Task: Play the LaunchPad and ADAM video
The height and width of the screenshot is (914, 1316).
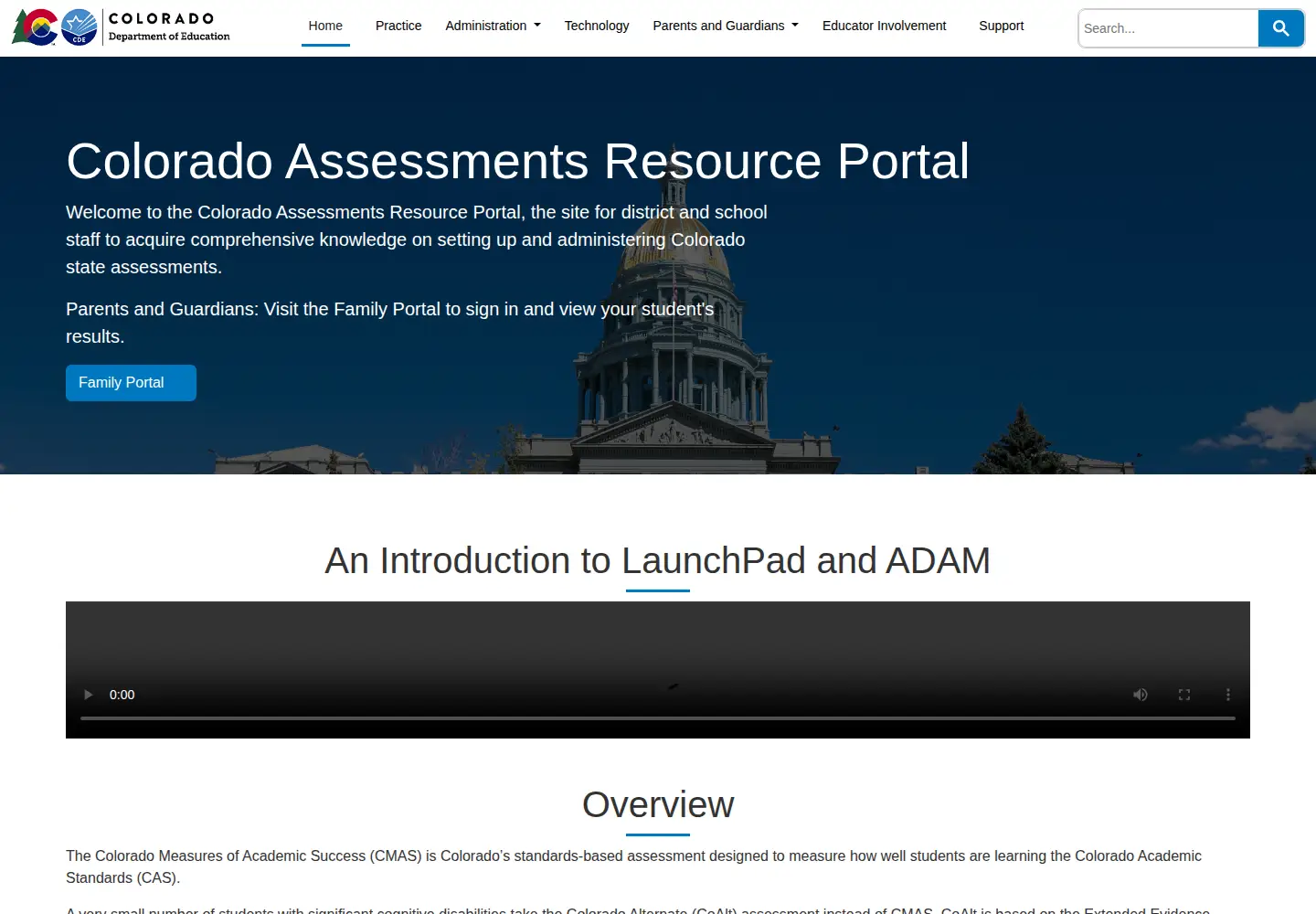Action: (89, 695)
